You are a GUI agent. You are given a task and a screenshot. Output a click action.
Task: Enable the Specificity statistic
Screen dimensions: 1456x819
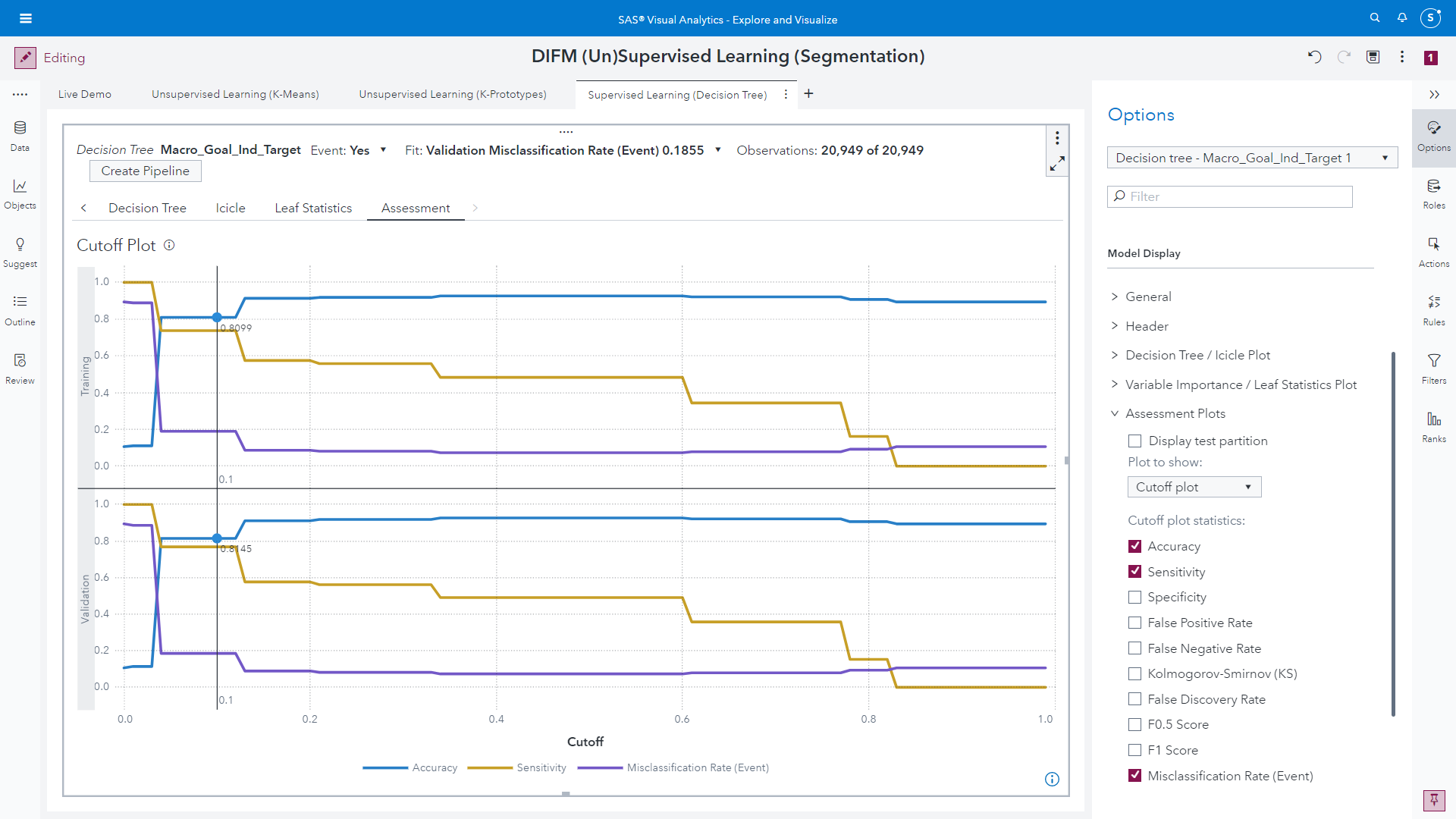click(1135, 597)
